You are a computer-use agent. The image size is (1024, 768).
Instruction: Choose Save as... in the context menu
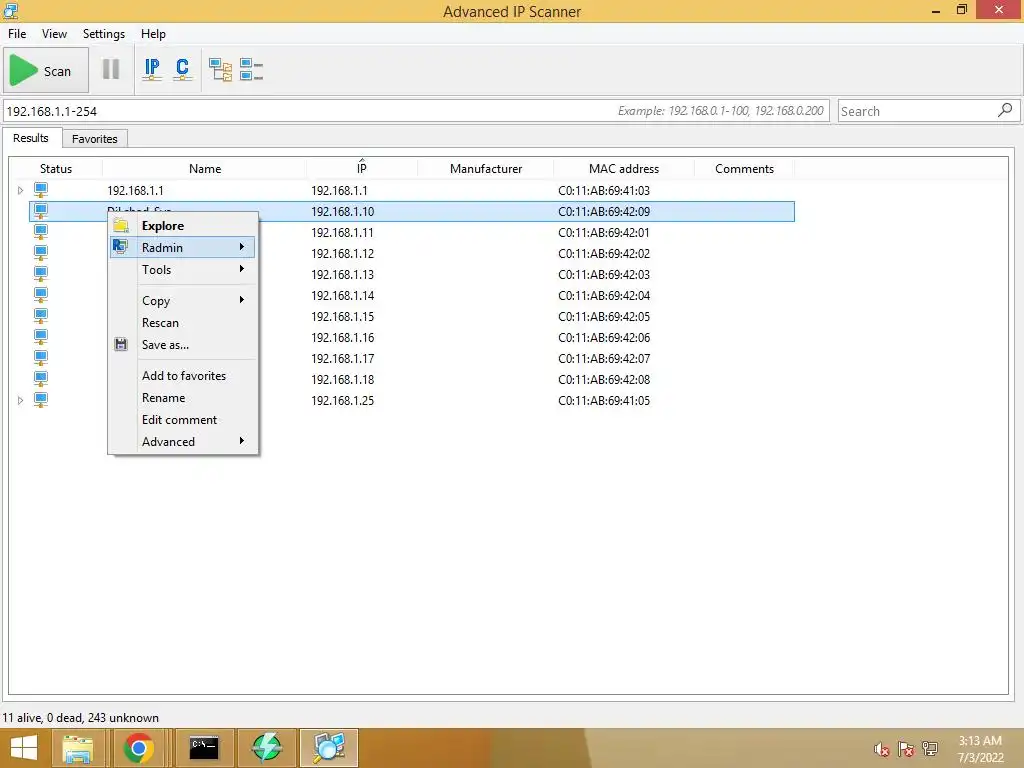coord(182,345)
